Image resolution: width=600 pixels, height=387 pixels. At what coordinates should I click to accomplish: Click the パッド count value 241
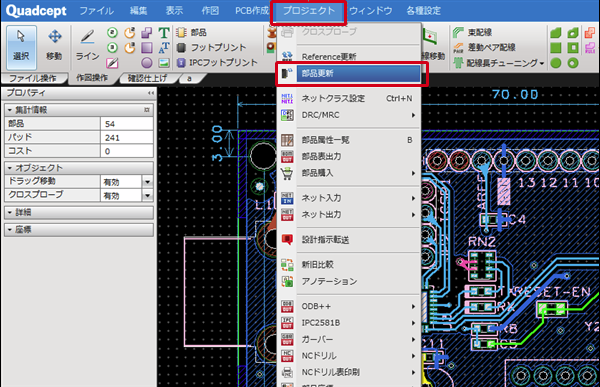click(127, 137)
